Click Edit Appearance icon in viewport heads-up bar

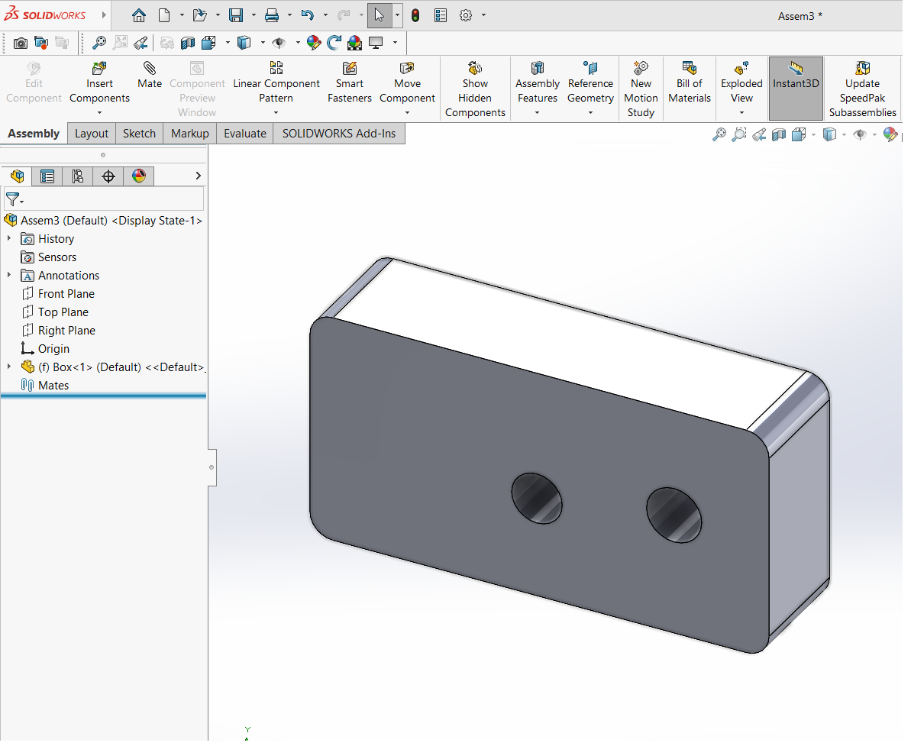pos(890,134)
